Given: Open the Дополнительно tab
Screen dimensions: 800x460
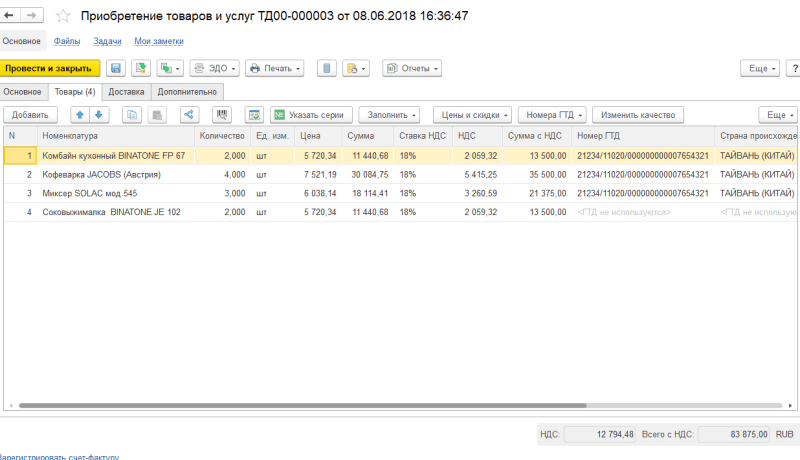Looking at the screenshot, I should [x=186, y=92].
